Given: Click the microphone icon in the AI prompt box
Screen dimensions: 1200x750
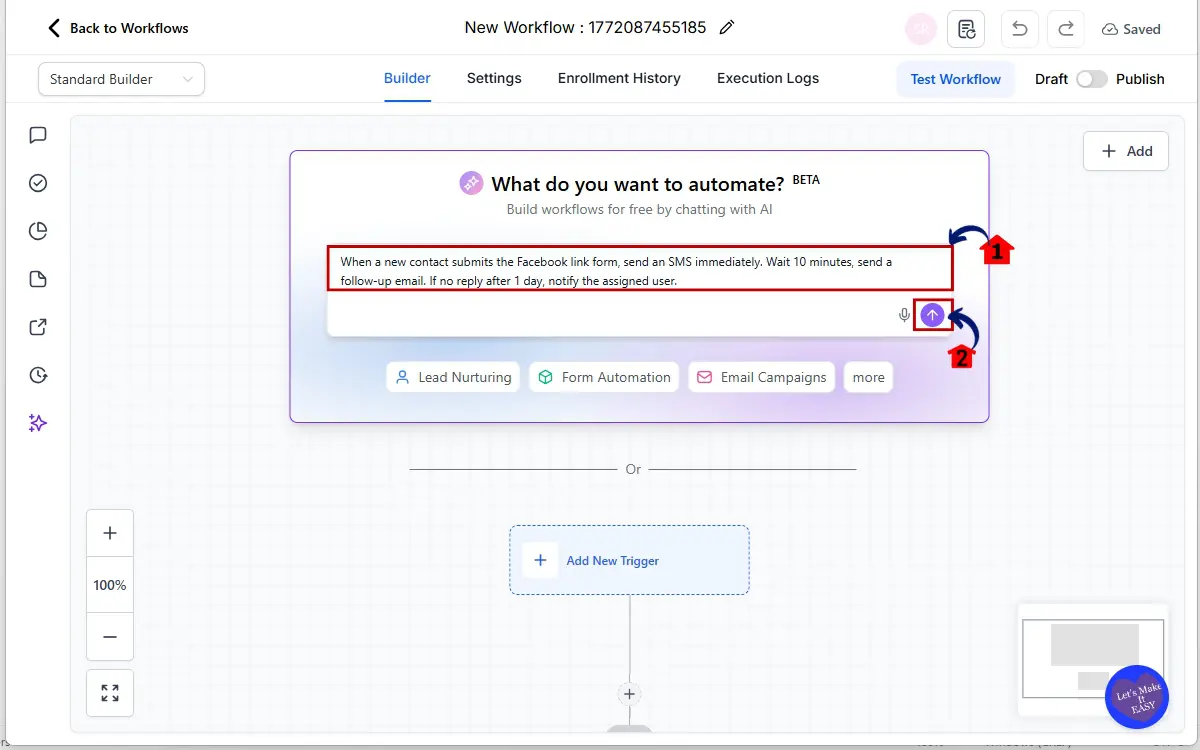Looking at the screenshot, I should point(903,314).
